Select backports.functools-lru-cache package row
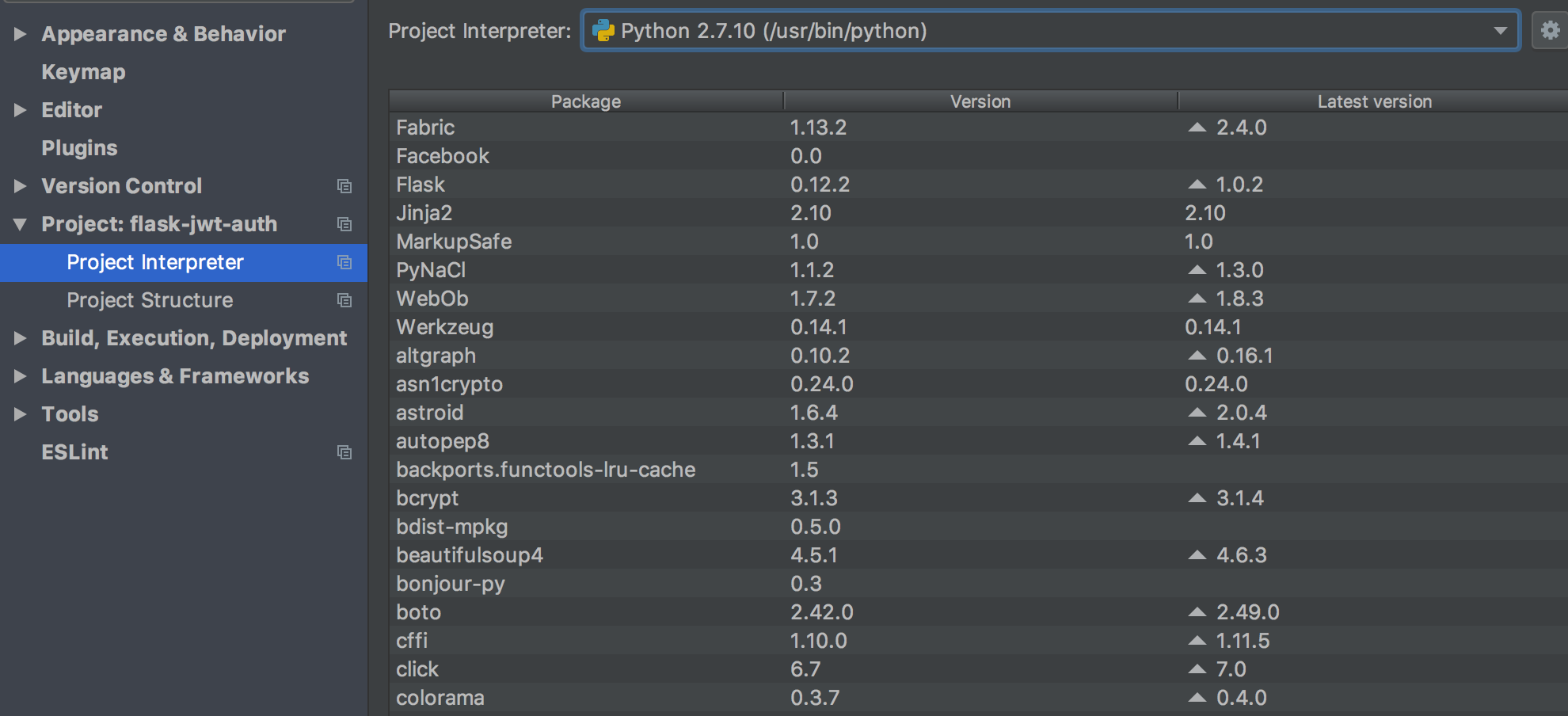 (x=979, y=470)
